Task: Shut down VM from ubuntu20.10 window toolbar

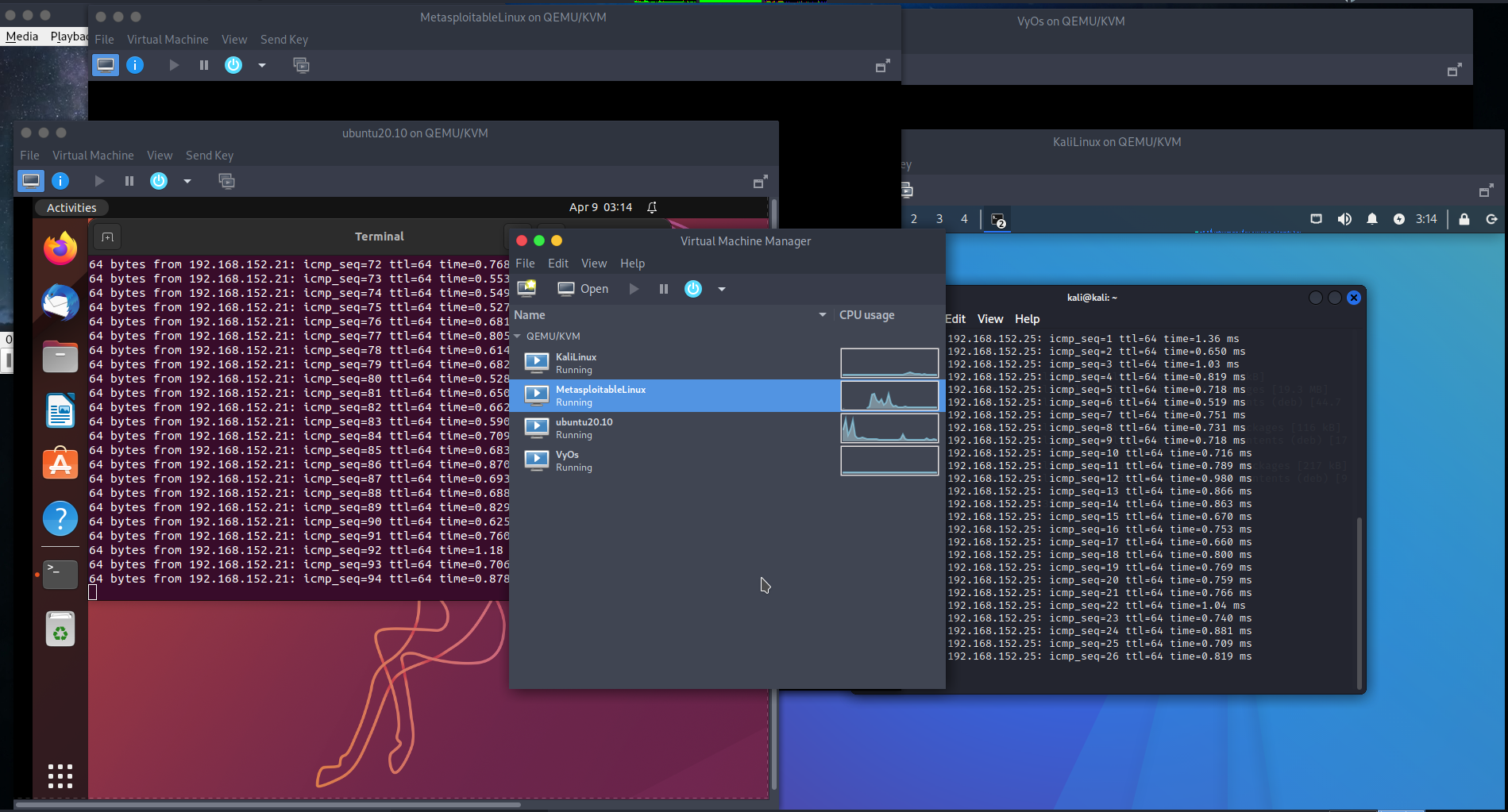Action: (x=159, y=181)
